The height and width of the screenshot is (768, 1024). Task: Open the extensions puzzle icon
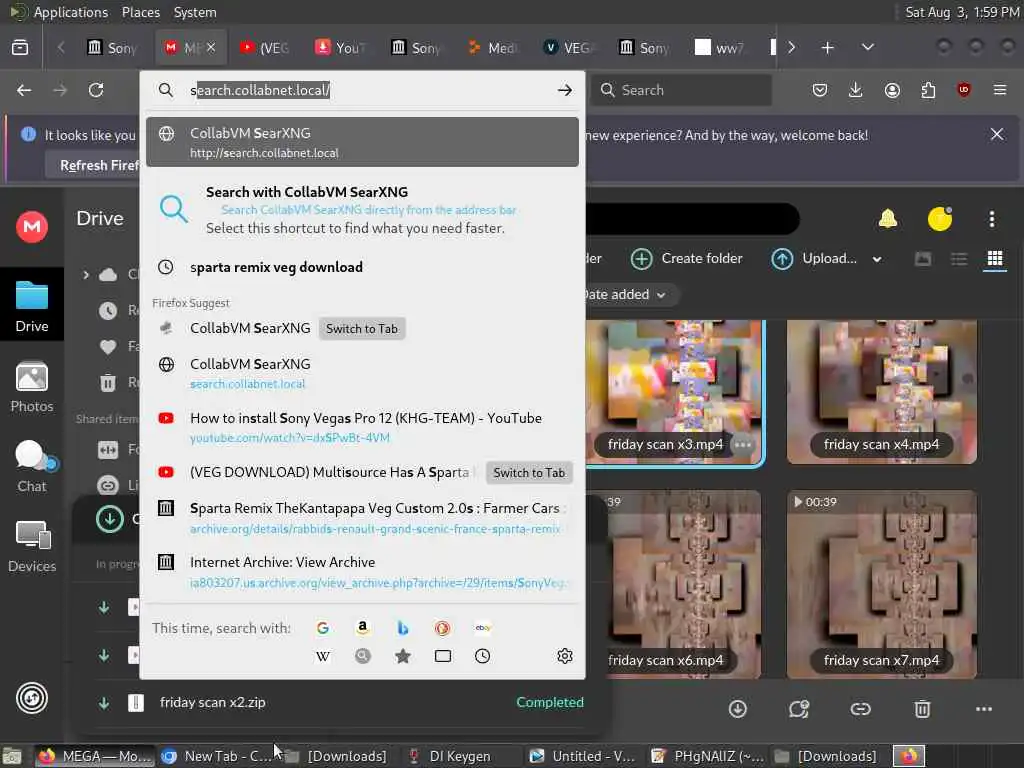[x=928, y=90]
